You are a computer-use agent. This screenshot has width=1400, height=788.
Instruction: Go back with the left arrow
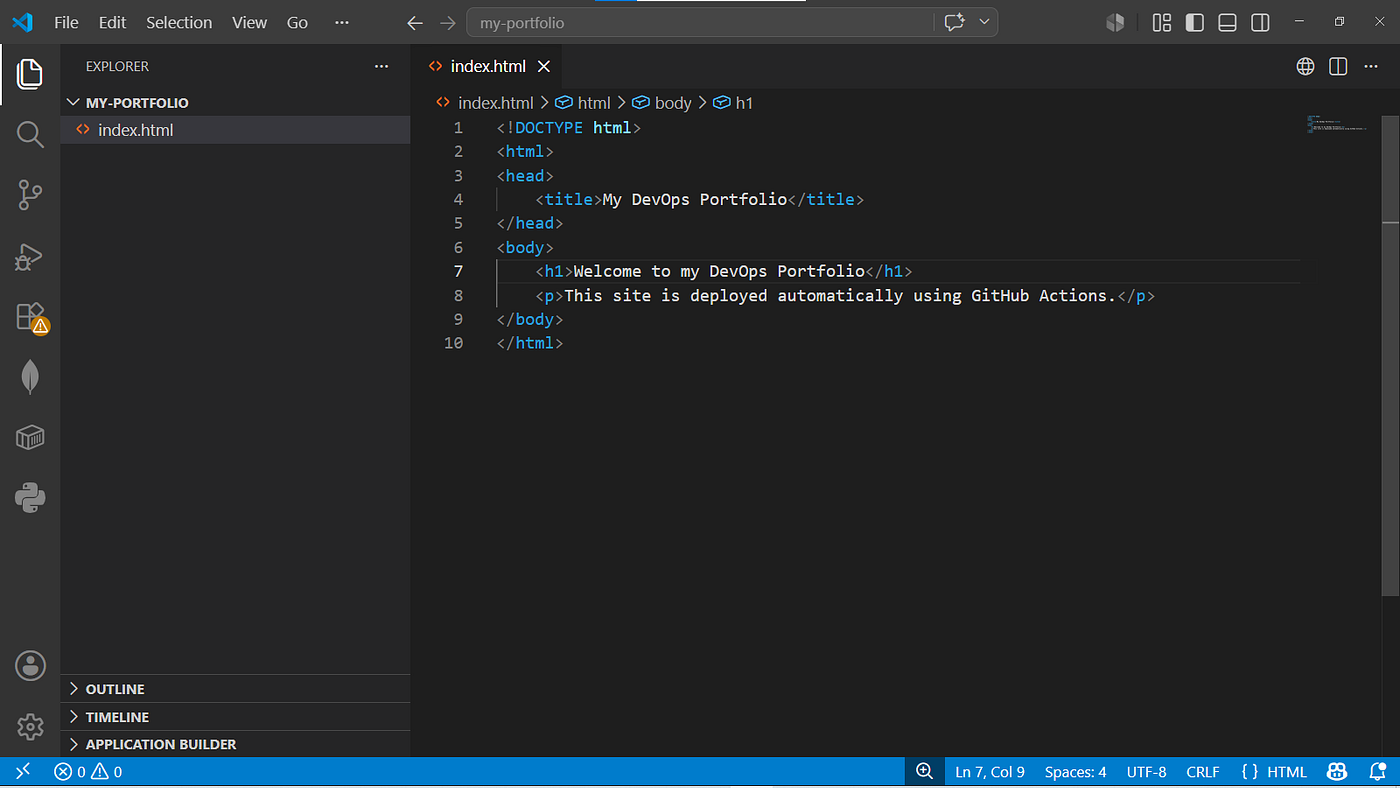tap(415, 23)
